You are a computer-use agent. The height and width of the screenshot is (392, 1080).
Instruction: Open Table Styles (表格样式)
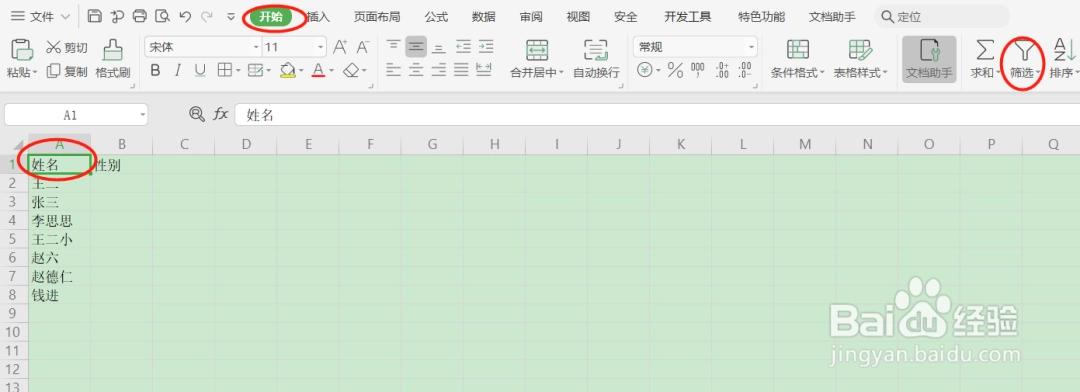pyautogui.click(x=860, y=59)
